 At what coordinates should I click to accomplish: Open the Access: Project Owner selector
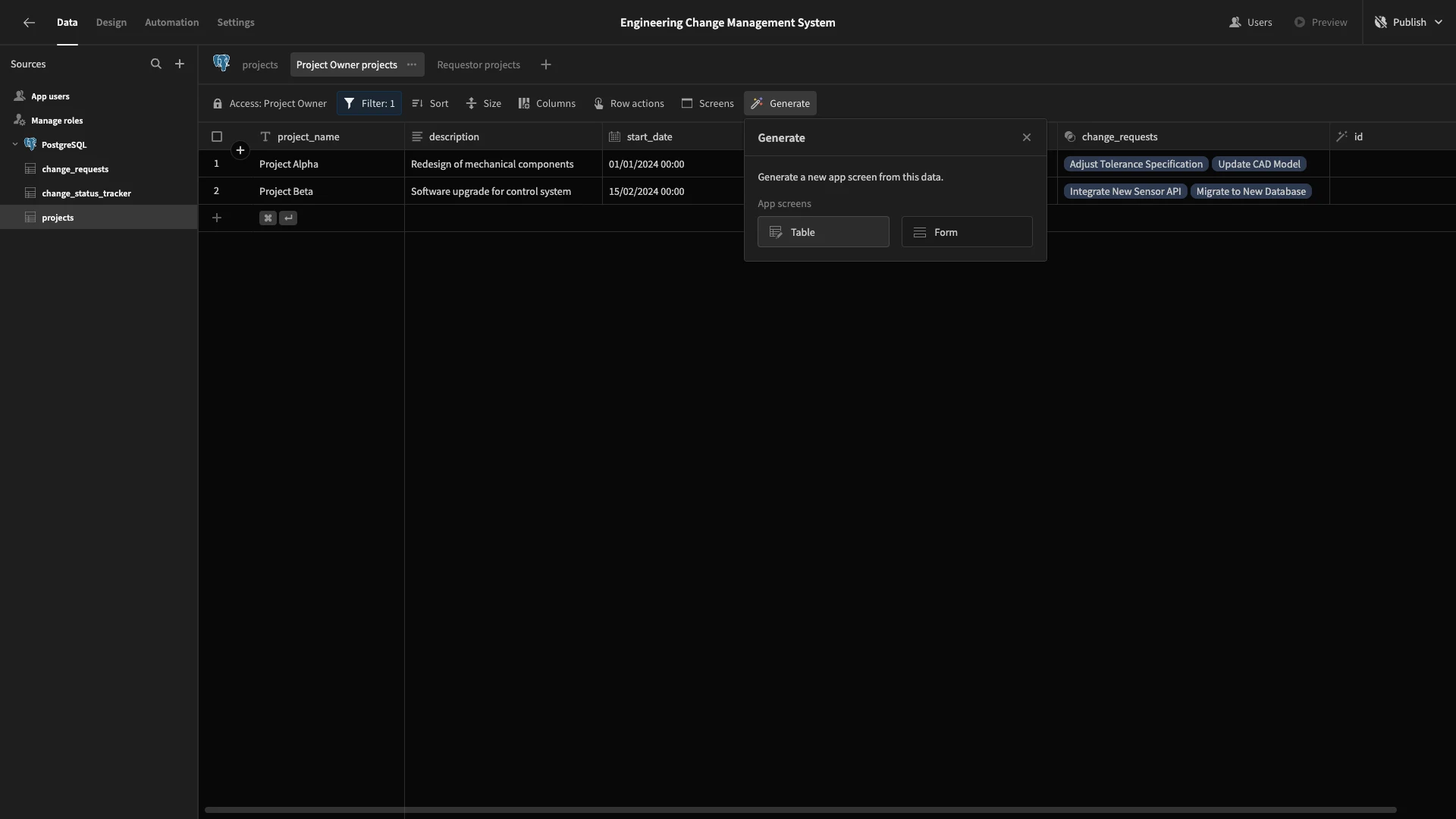pos(270,103)
